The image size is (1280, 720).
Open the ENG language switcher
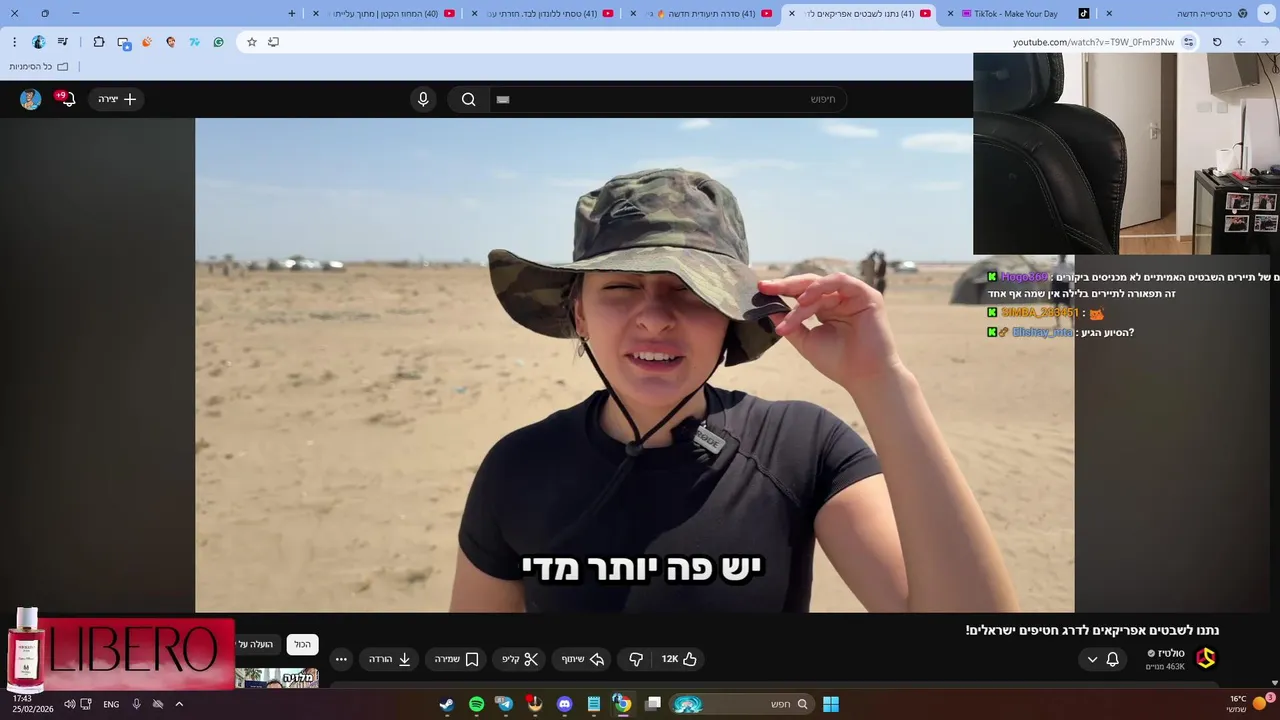[111, 704]
